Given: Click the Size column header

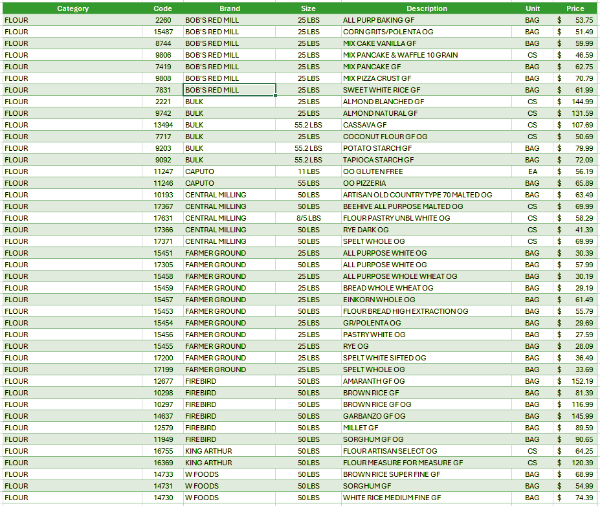Looking at the screenshot, I should (x=308, y=8).
